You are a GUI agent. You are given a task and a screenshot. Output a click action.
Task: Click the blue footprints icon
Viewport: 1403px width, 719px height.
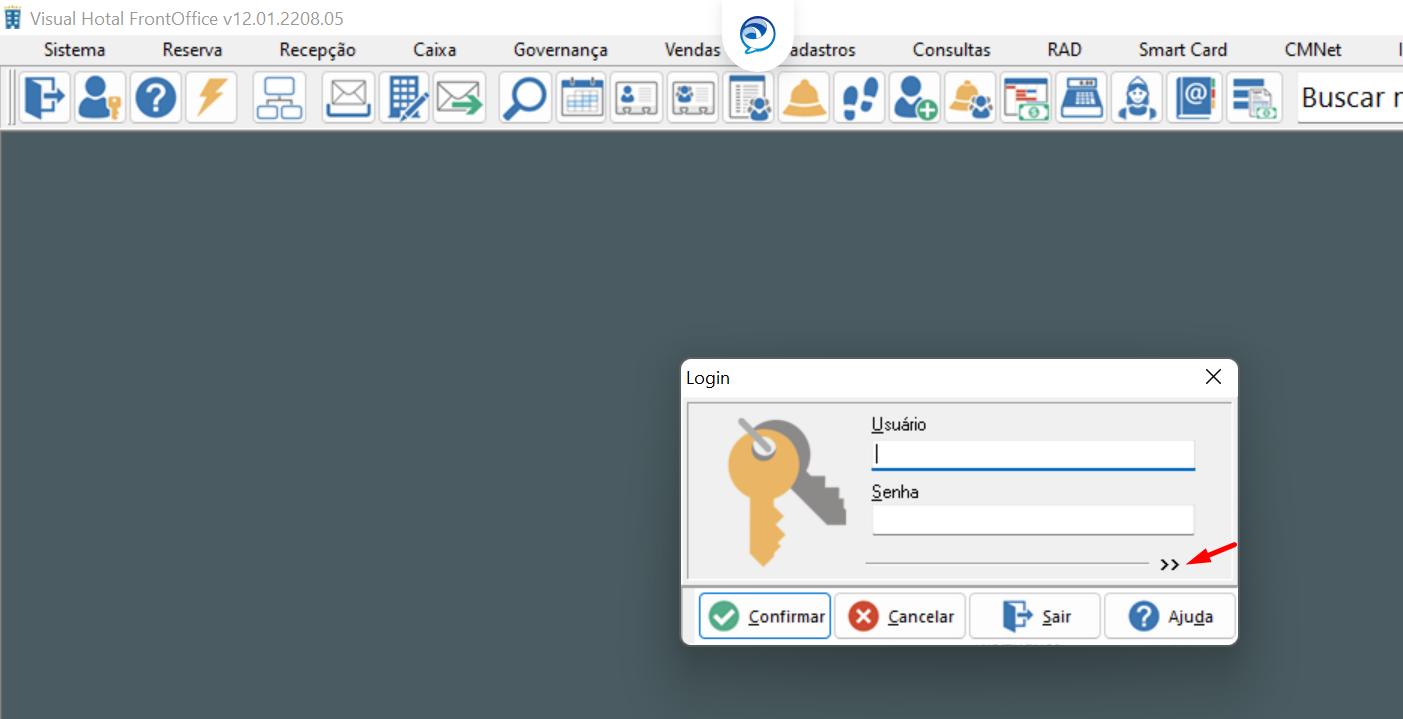coord(859,98)
